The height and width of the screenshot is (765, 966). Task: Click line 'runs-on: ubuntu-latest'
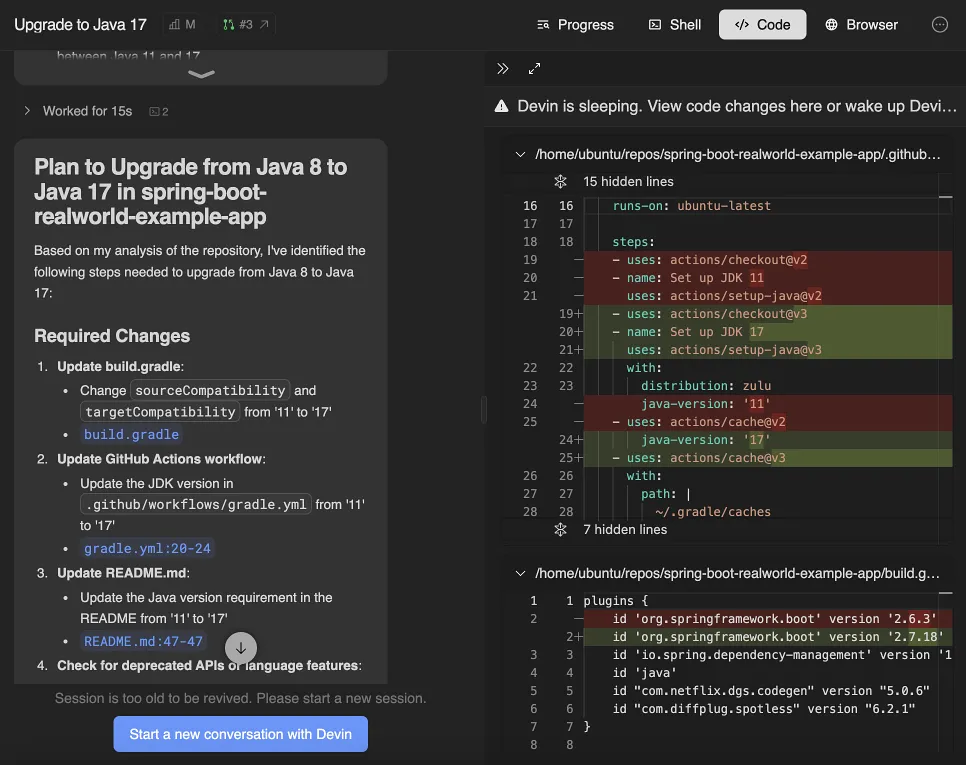[x=768, y=206]
